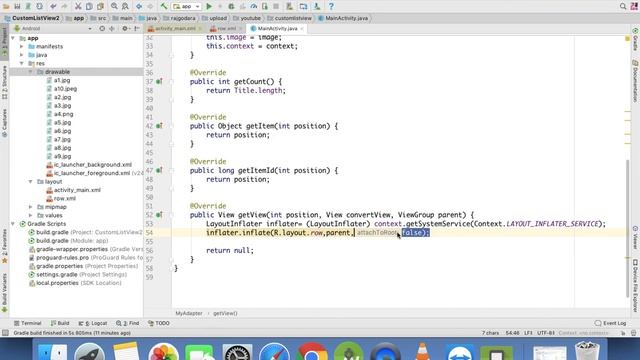Click the Undo arrow icon
This screenshot has width=640, height=360.
coord(53,7)
